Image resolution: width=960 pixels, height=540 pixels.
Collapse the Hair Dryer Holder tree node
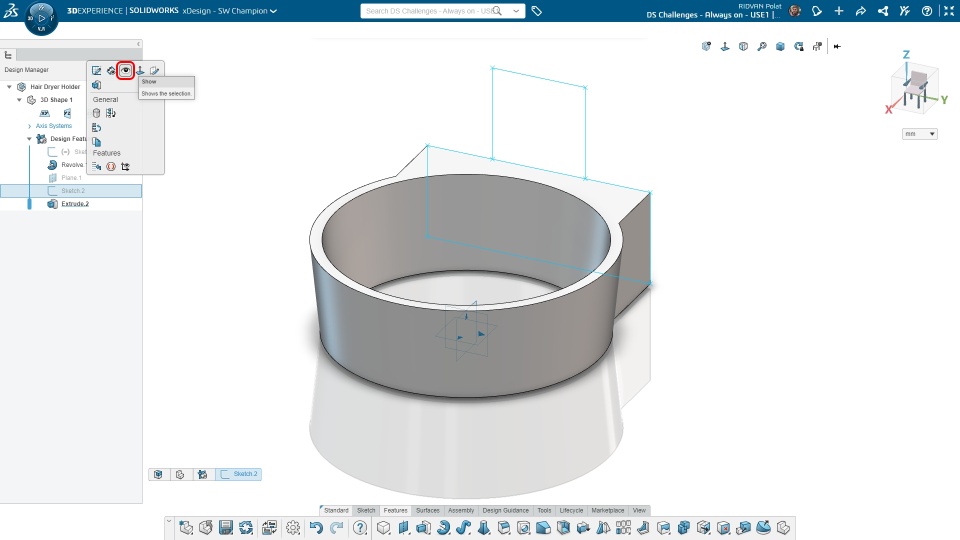coord(9,87)
